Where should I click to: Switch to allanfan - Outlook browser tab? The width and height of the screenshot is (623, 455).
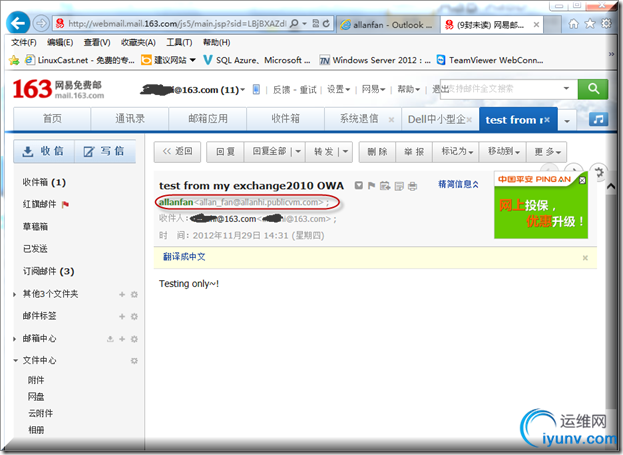(388, 25)
